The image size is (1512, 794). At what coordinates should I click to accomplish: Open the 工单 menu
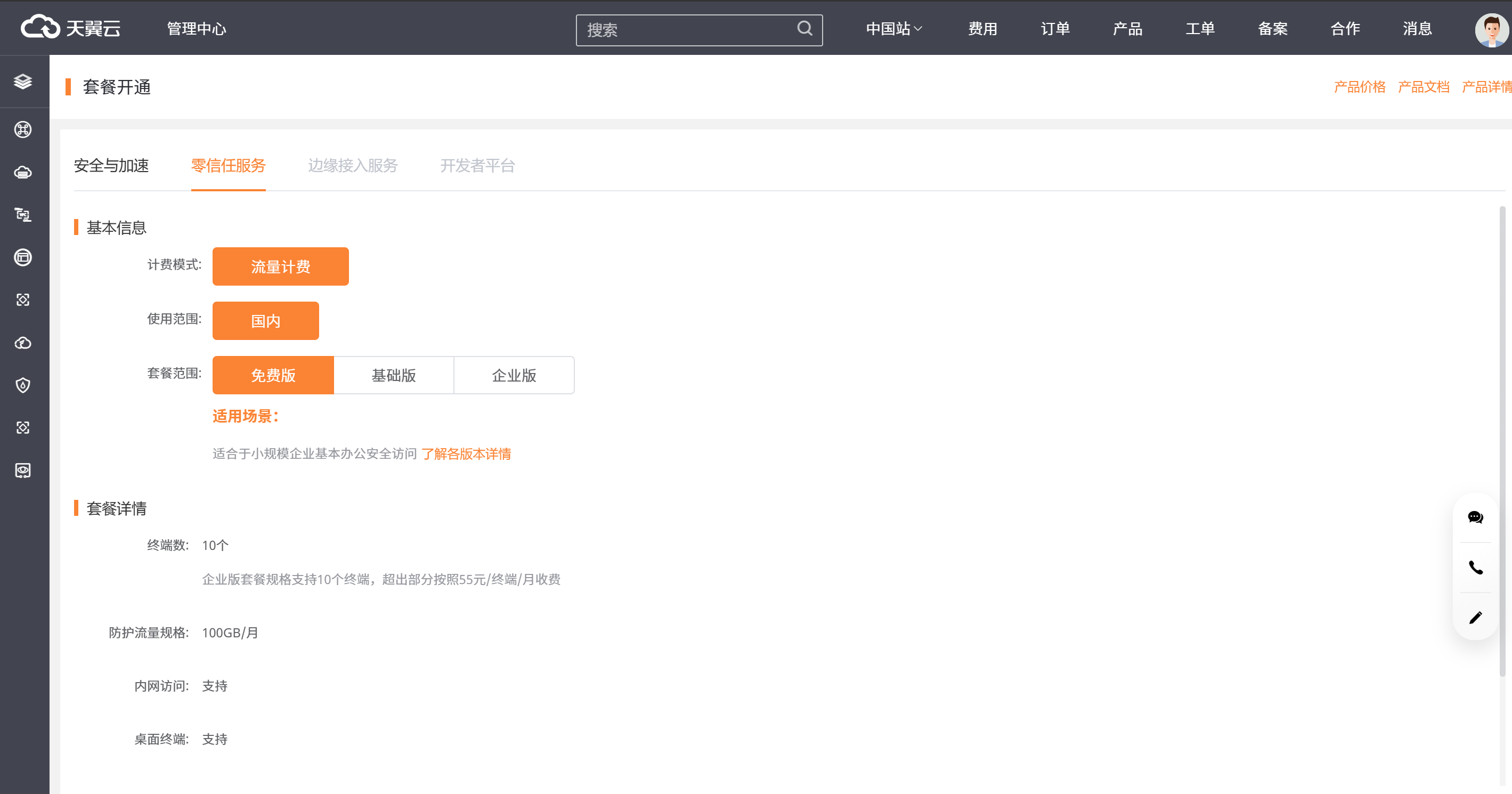[1200, 28]
